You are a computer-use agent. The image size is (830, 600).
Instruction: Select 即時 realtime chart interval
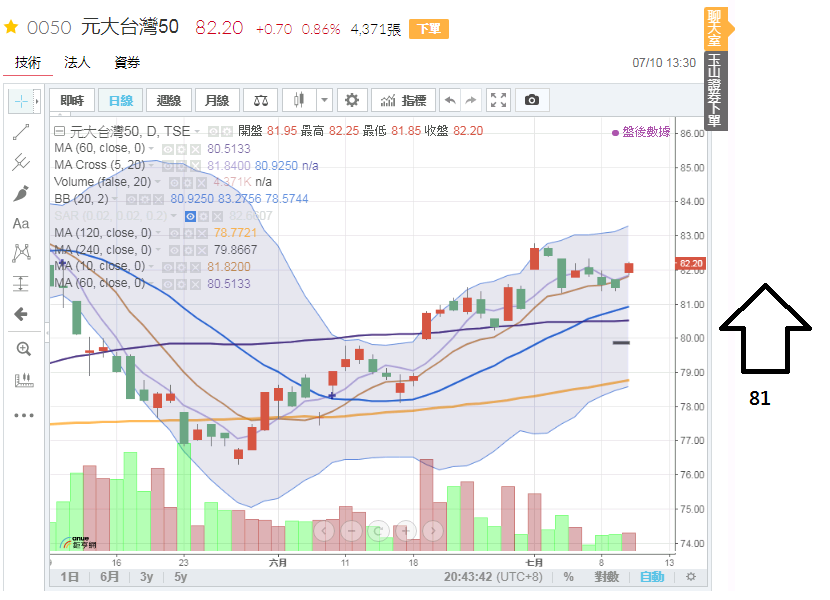point(72,101)
